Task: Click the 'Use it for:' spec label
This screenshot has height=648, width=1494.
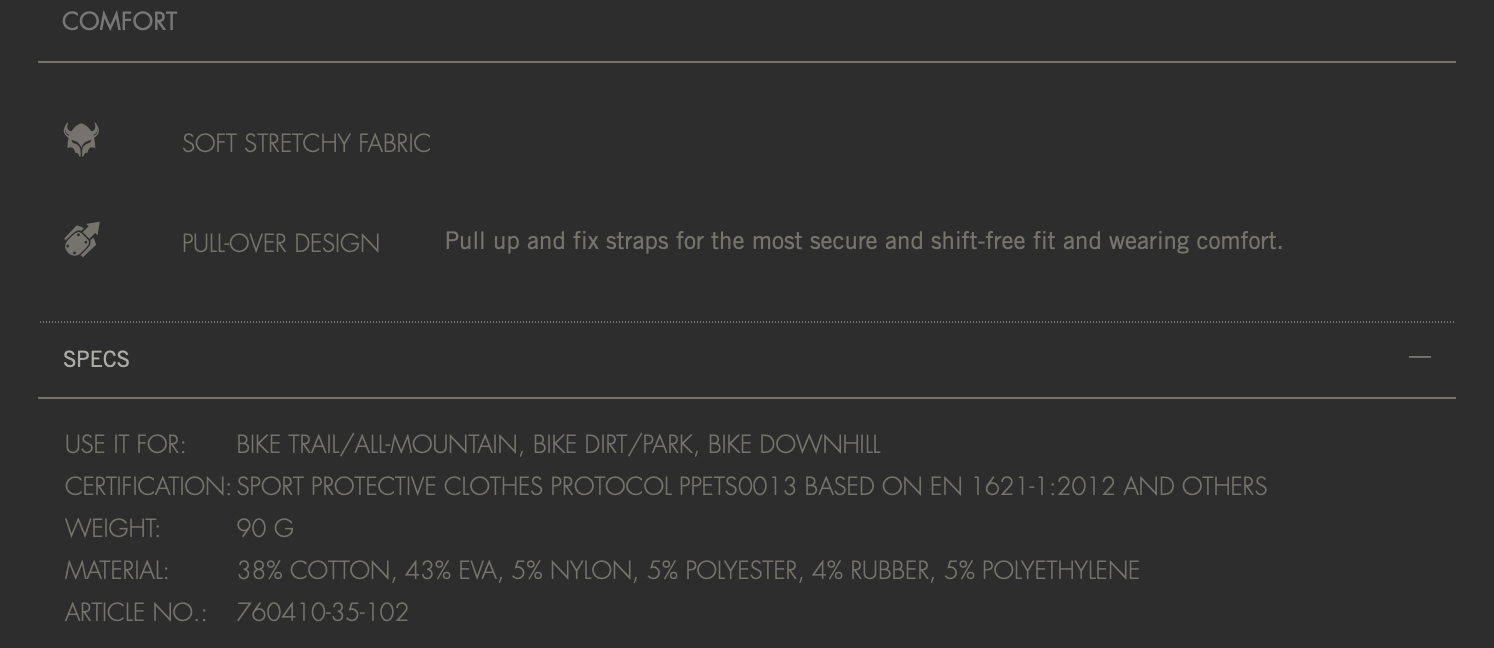Action: tap(125, 444)
